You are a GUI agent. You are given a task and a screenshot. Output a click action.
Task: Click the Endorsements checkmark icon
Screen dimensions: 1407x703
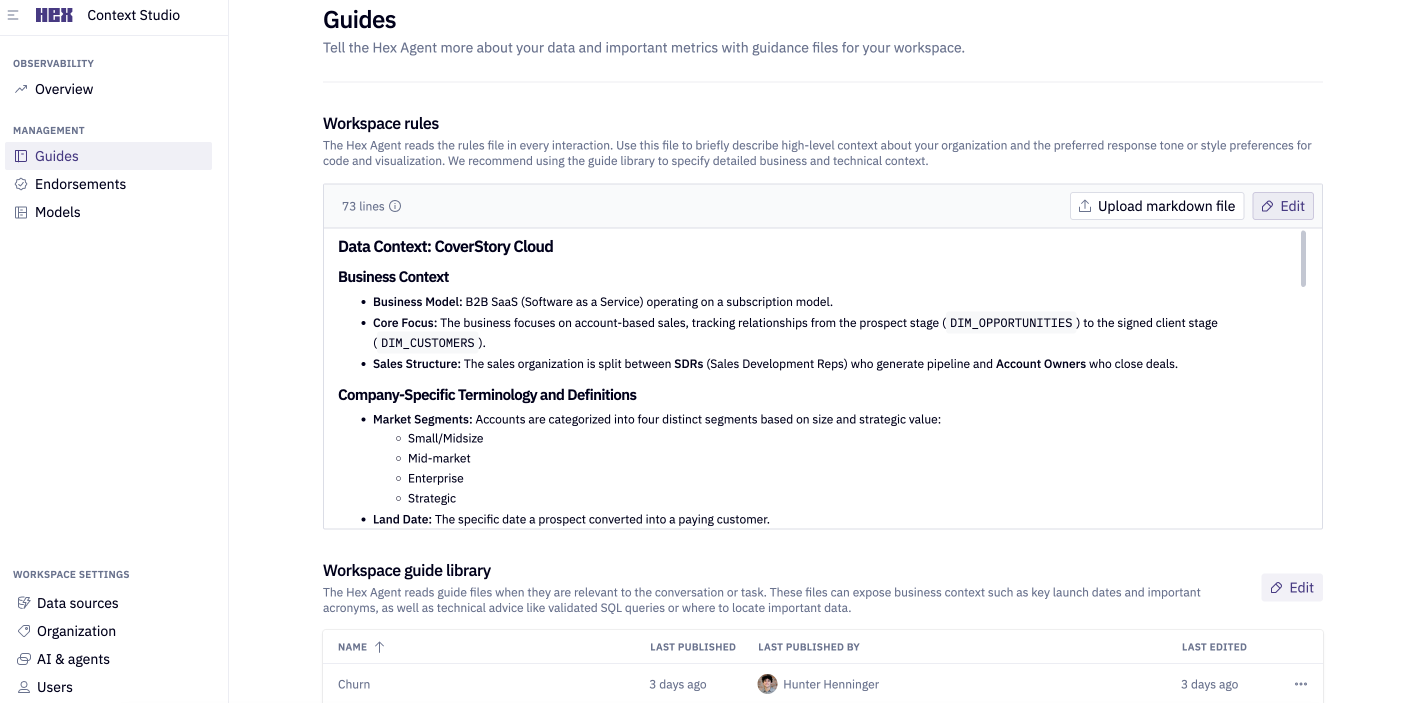coord(22,184)
